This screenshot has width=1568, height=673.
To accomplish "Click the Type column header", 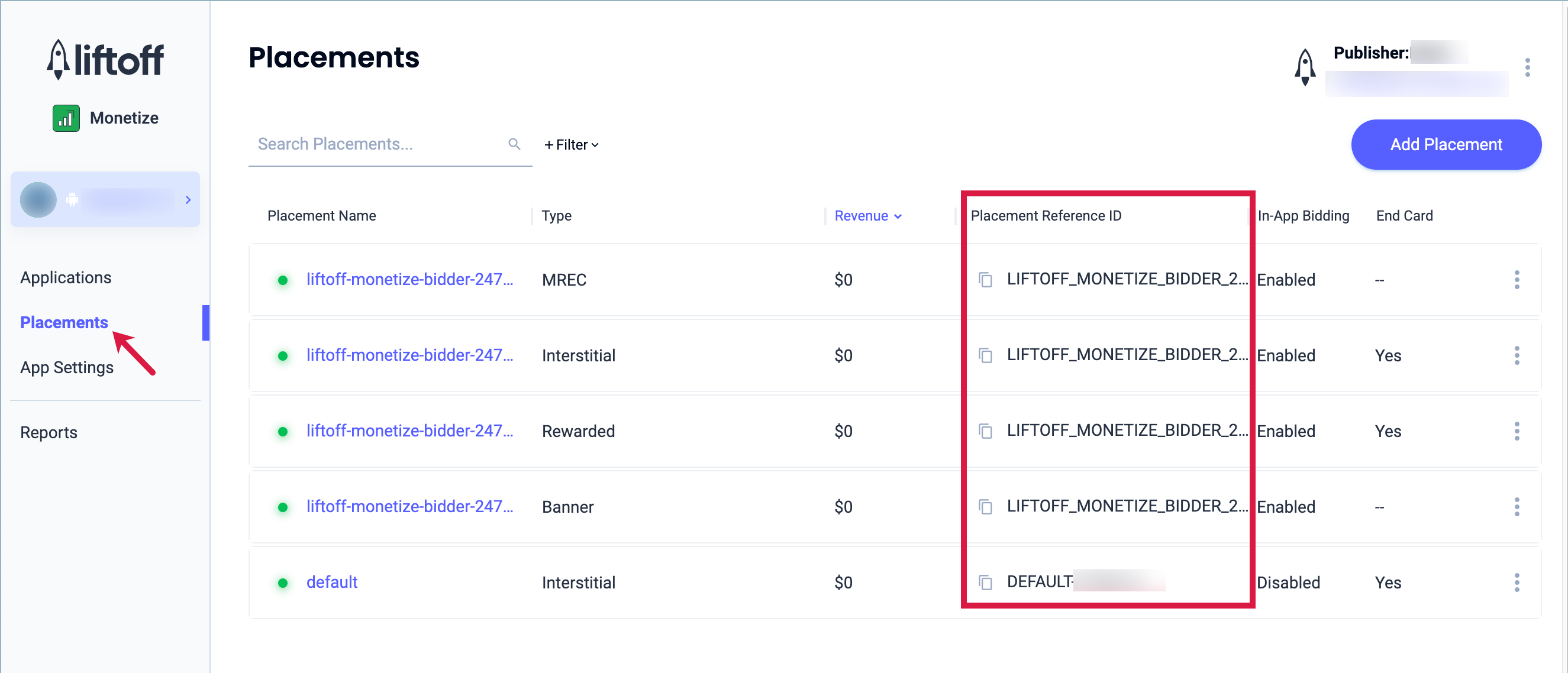I will (x=556, y=216).
